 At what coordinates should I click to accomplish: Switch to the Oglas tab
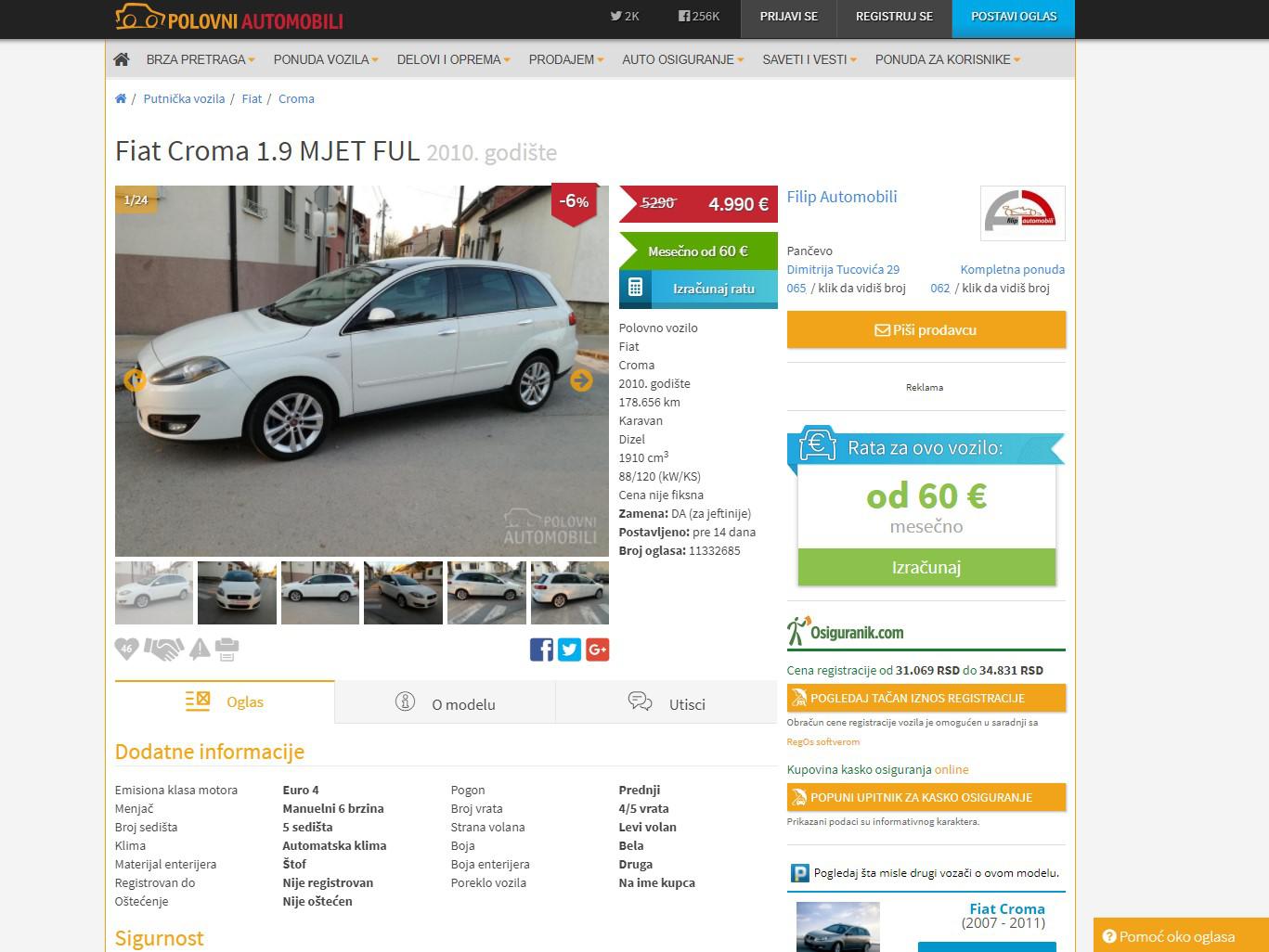point(225,701)
